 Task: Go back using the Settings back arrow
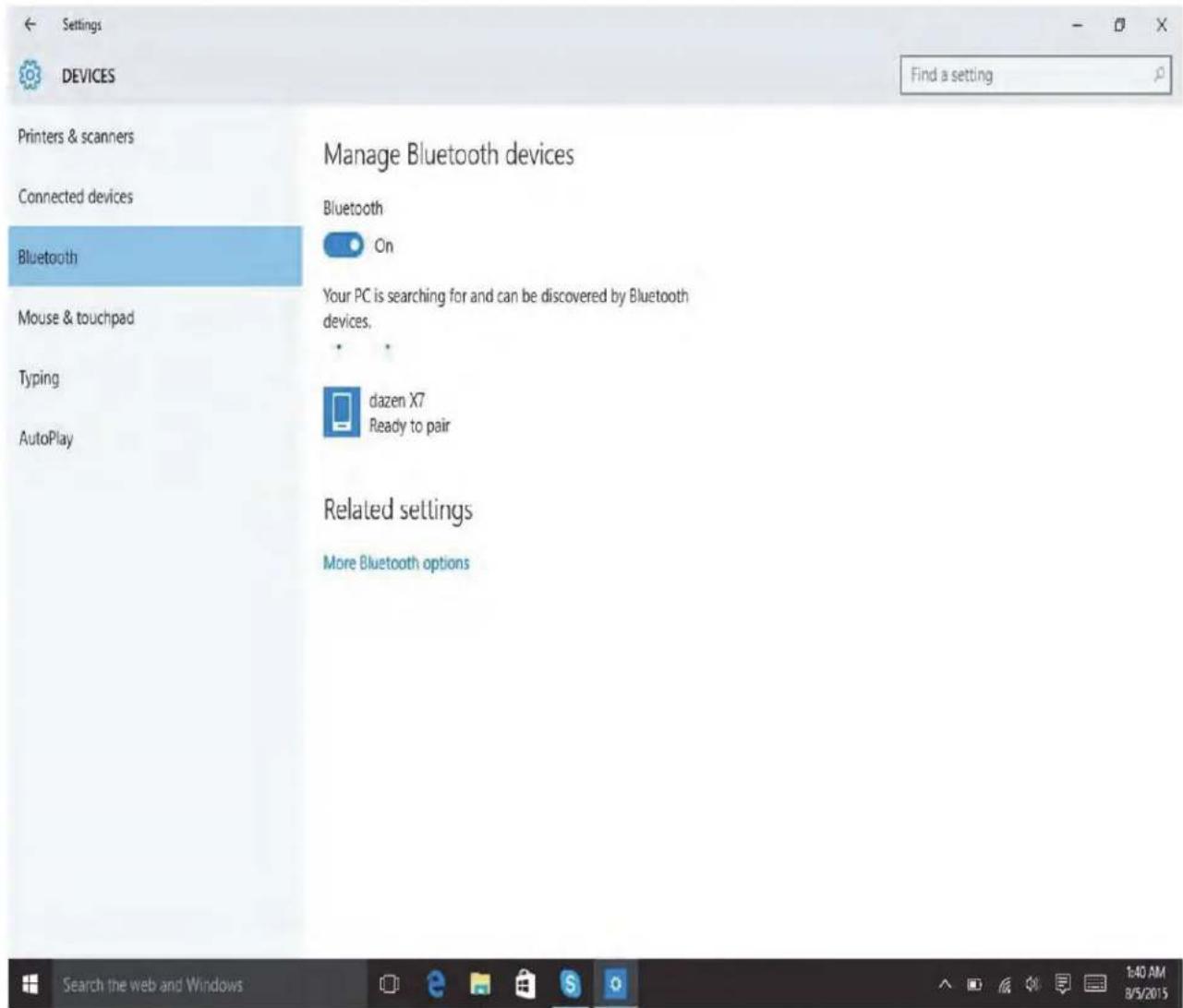pos(30,26)
